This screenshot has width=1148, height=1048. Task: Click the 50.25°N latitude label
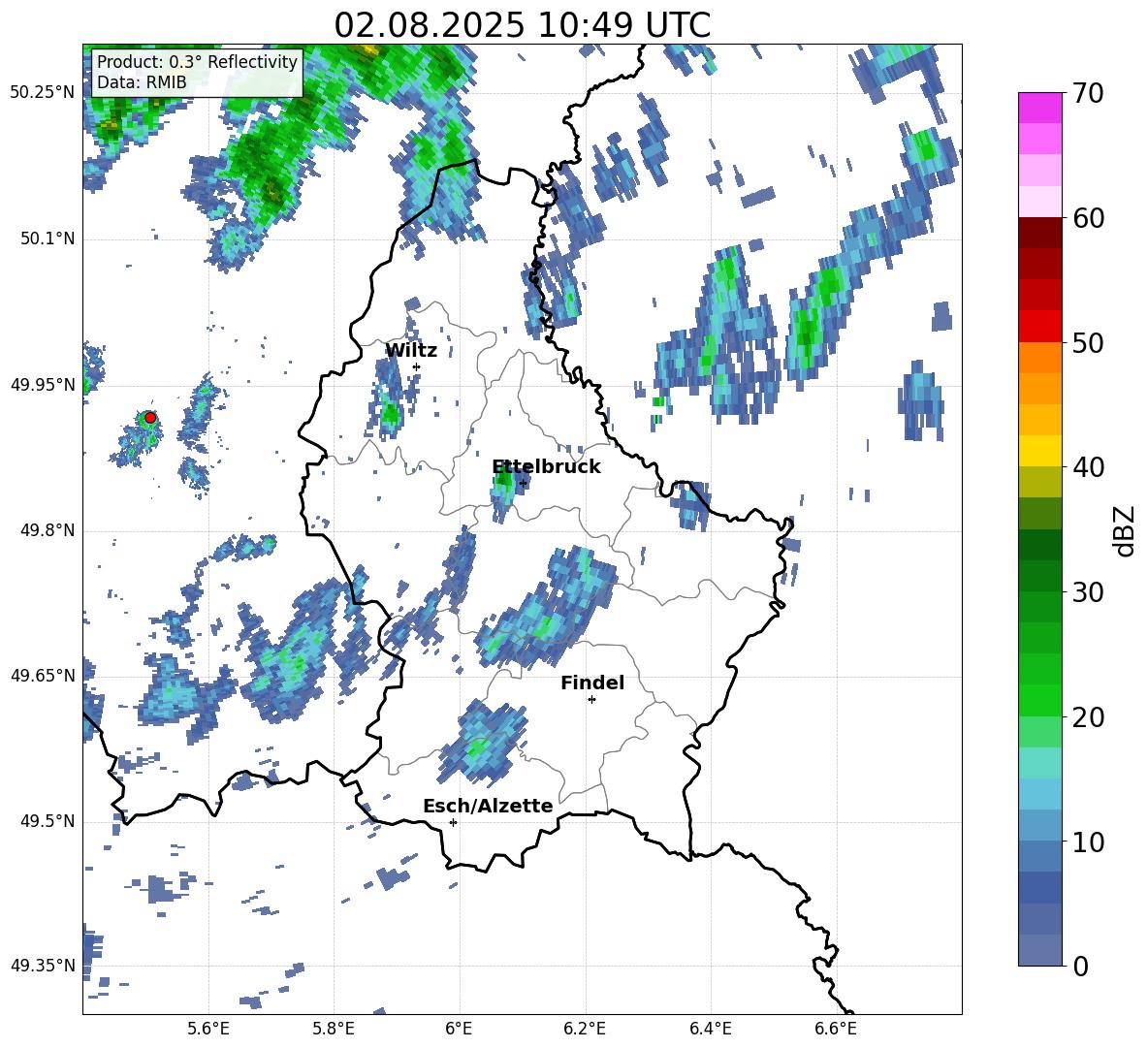tap(43, 93)
